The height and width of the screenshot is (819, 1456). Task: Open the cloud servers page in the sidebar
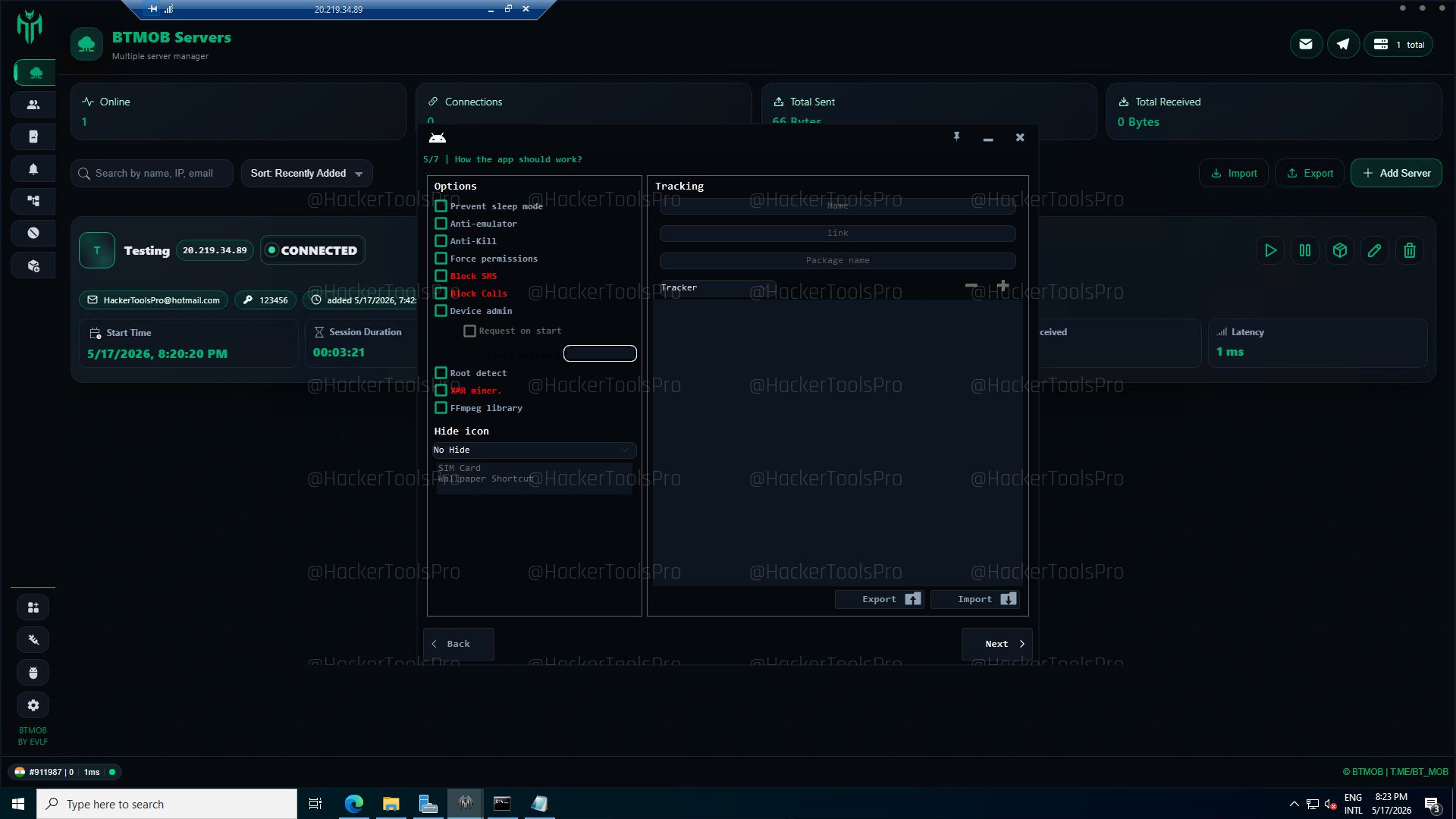tap(35, 73)
